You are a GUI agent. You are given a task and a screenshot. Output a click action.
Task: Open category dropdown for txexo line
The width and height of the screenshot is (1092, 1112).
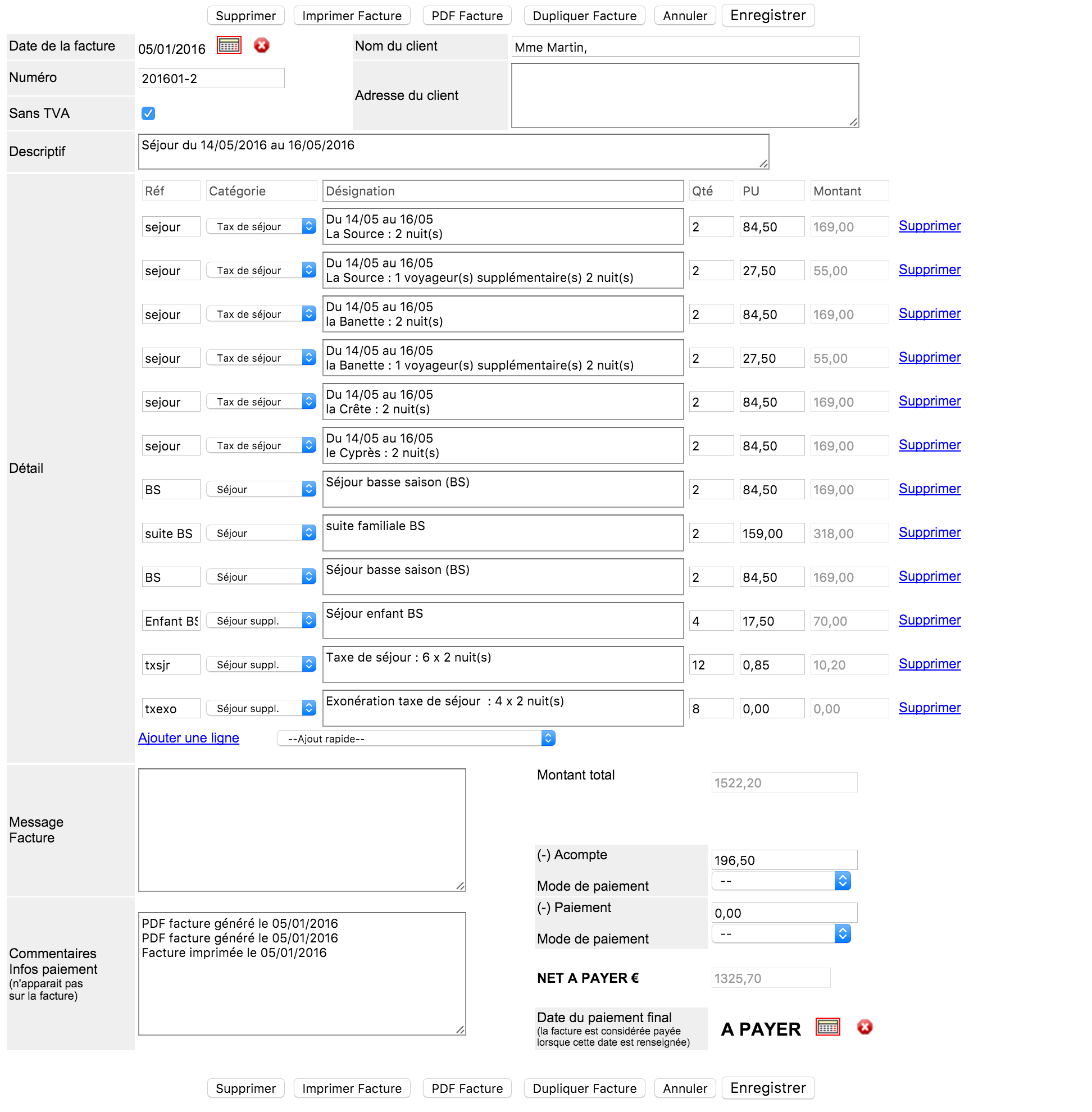261,709
